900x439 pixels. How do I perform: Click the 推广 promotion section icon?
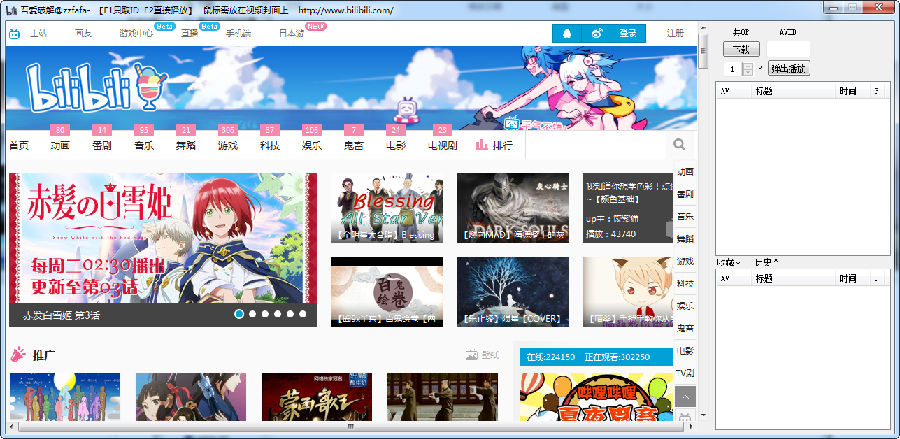coord(18,355)
